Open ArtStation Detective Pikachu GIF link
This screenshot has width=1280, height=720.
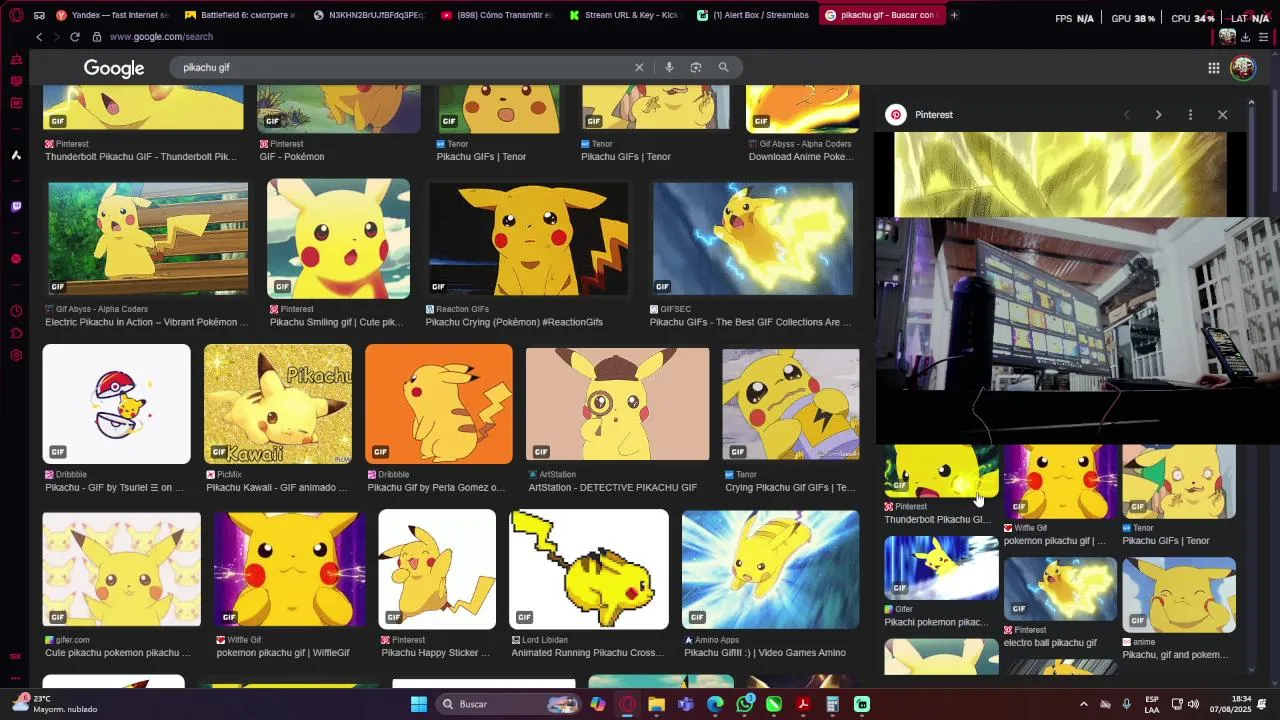click(612, 488)
